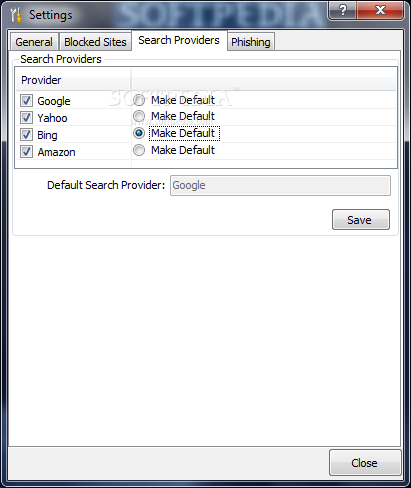Select Make Default radio for Bing

coord(139,133)
